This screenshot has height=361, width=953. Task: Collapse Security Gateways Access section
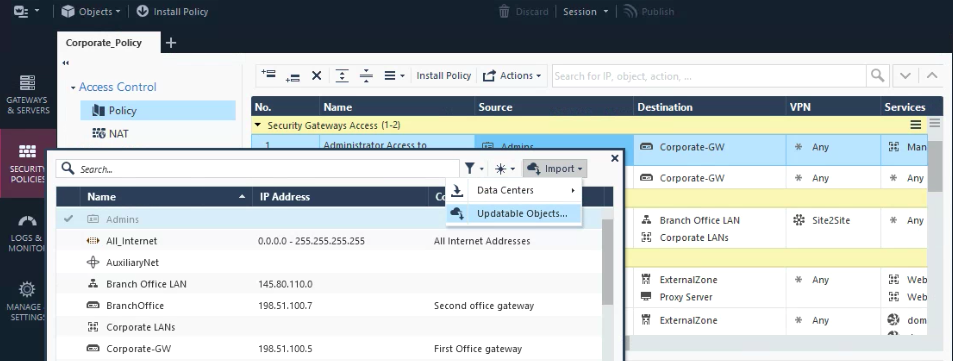tap(258, 125)
